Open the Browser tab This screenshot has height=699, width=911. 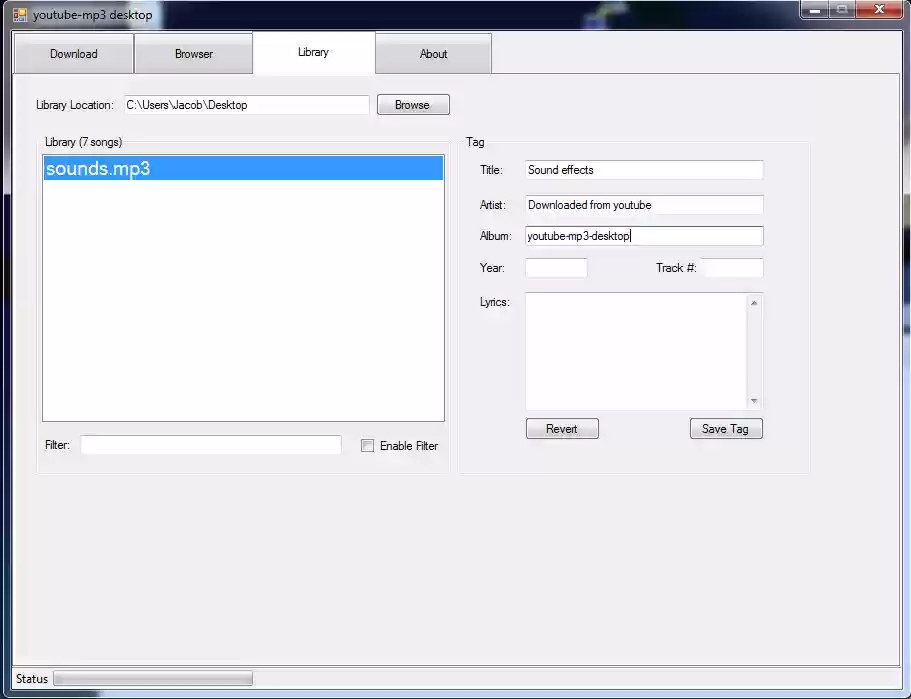coord(193,53)
